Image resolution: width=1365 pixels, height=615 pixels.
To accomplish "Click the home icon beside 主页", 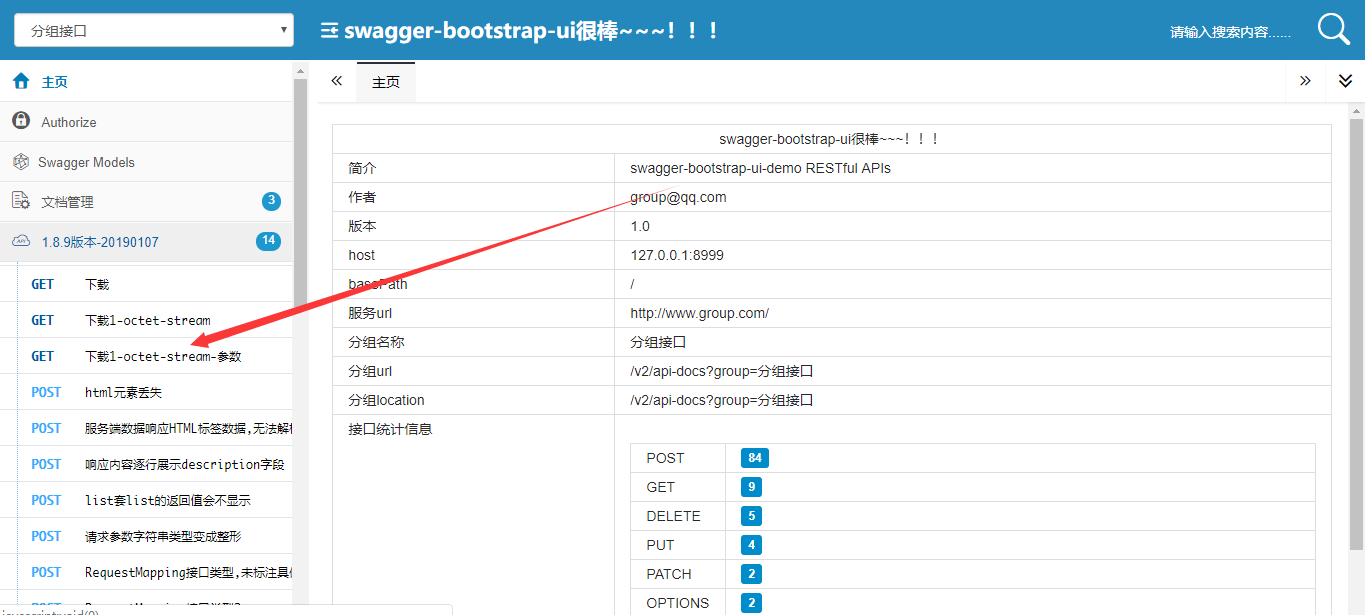I will click(x=21, y=82).
